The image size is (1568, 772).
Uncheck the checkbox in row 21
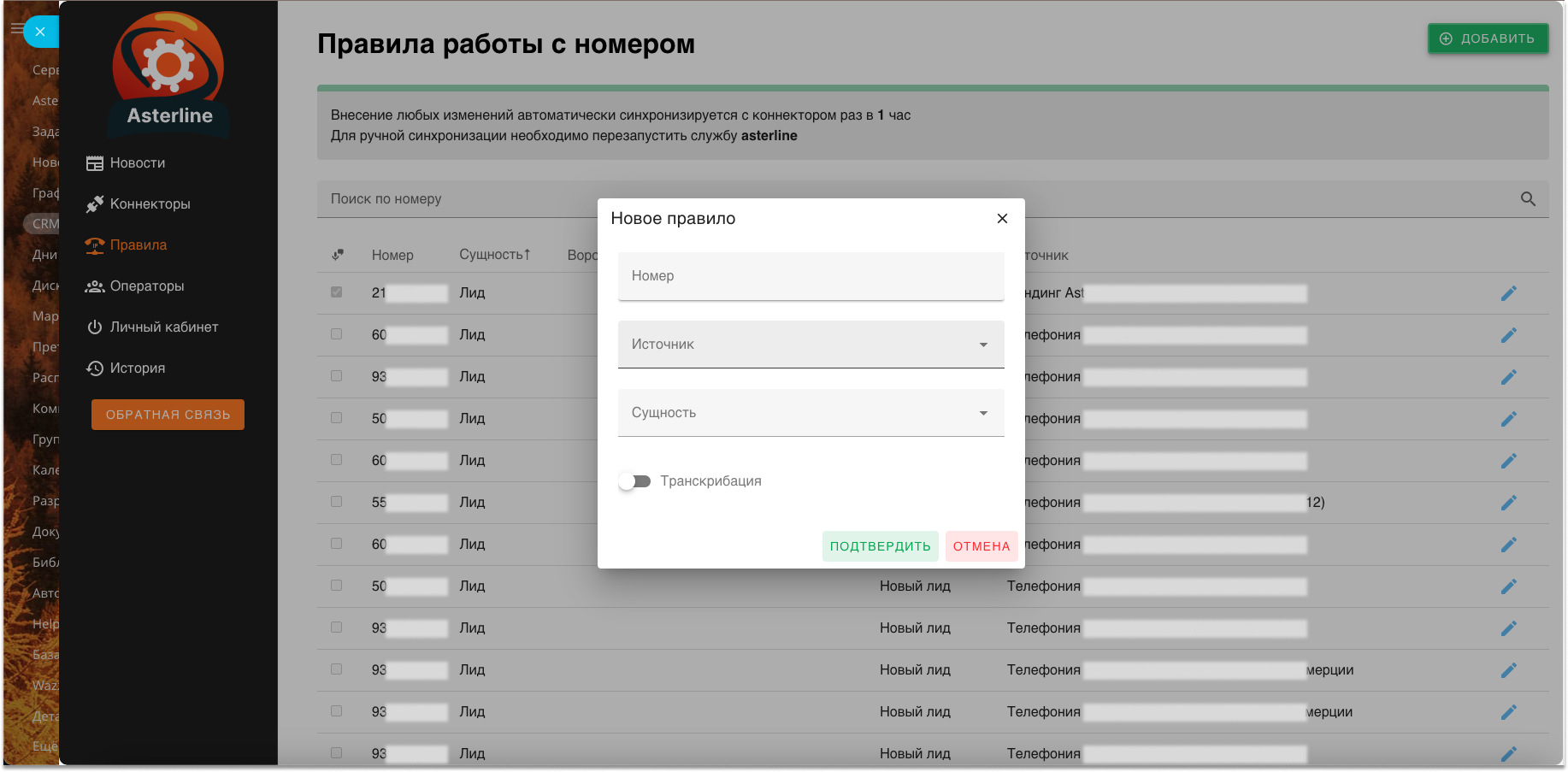coord(337,292)
